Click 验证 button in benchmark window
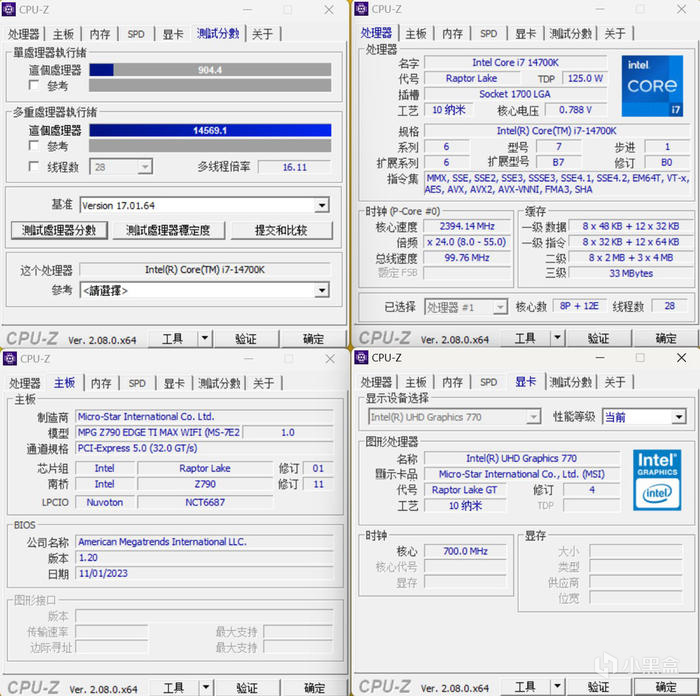Image resolution: width=700 pixels, height=696 pixels. click(x=246, y=339)
